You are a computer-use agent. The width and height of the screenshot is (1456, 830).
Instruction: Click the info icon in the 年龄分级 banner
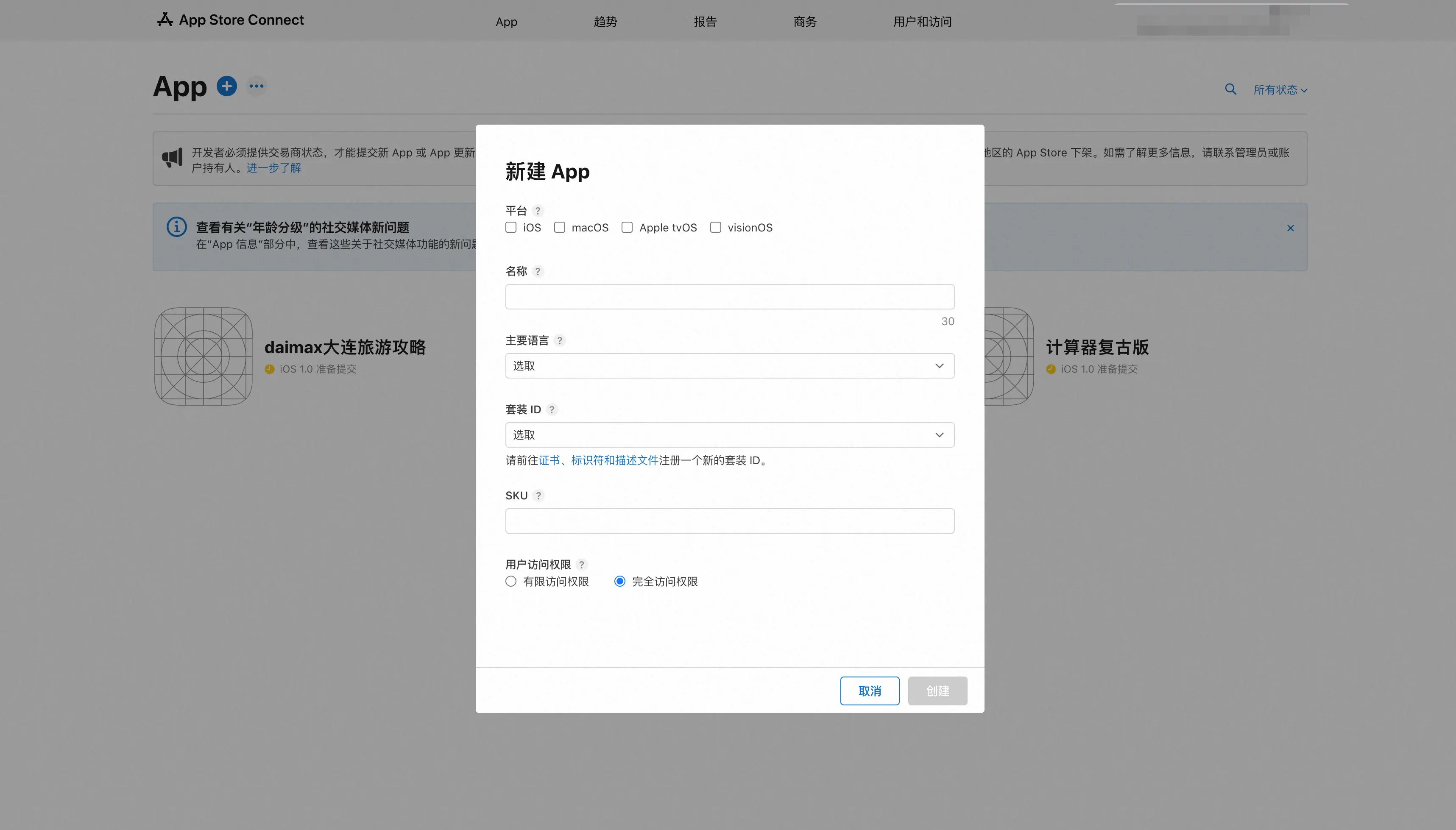pyautogui.click(x=177, y=227)
